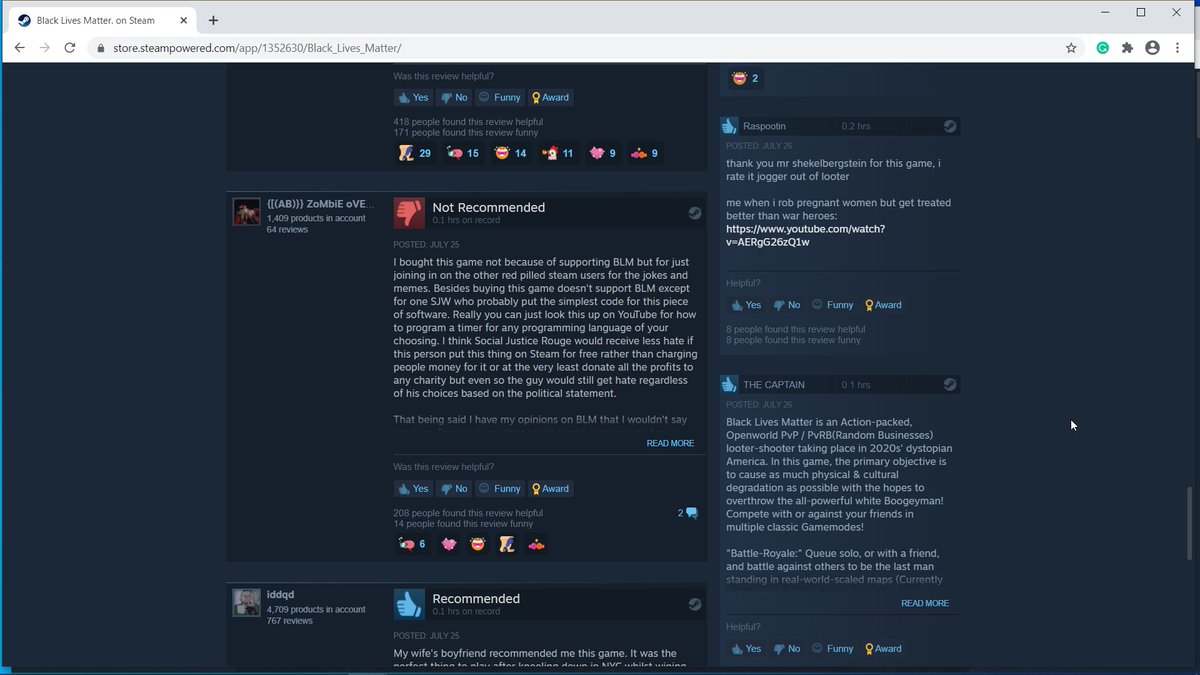
Task: Click '1,409 products in account' text
Action: 316,218
